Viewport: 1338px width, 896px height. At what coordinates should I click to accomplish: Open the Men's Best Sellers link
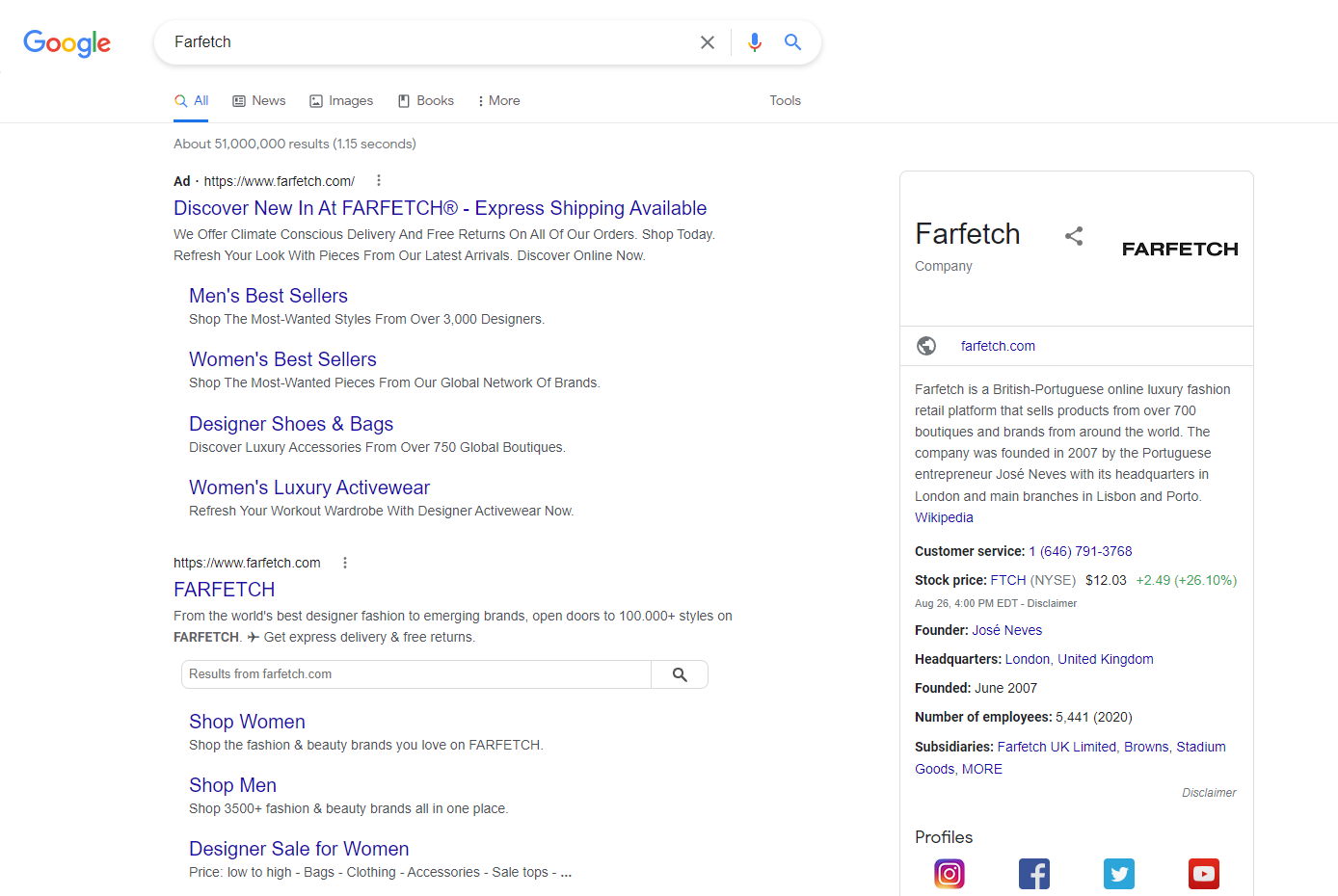[x=268, y=296]
